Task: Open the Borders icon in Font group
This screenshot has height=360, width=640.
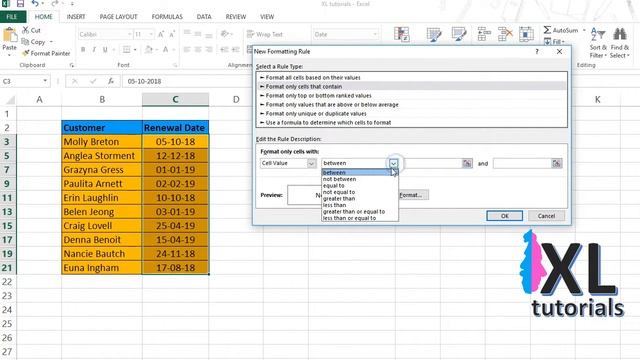Action: pyautogui.click(x=127, y=50)
